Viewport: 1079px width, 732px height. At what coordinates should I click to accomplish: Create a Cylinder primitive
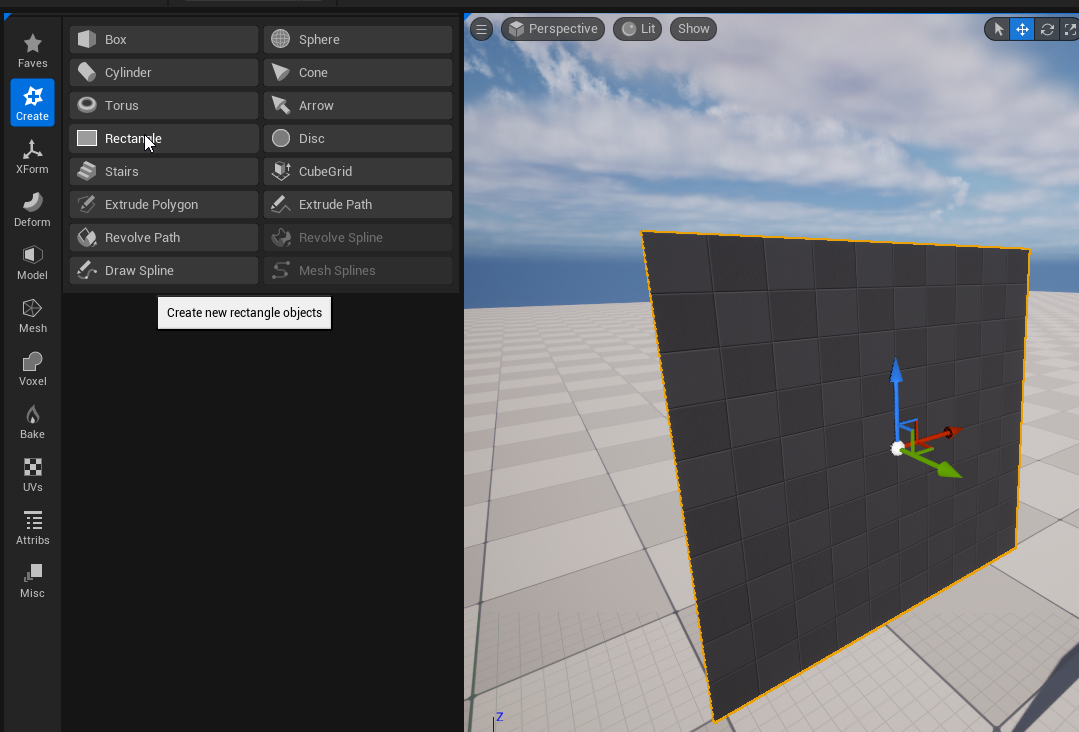point(164,72)
